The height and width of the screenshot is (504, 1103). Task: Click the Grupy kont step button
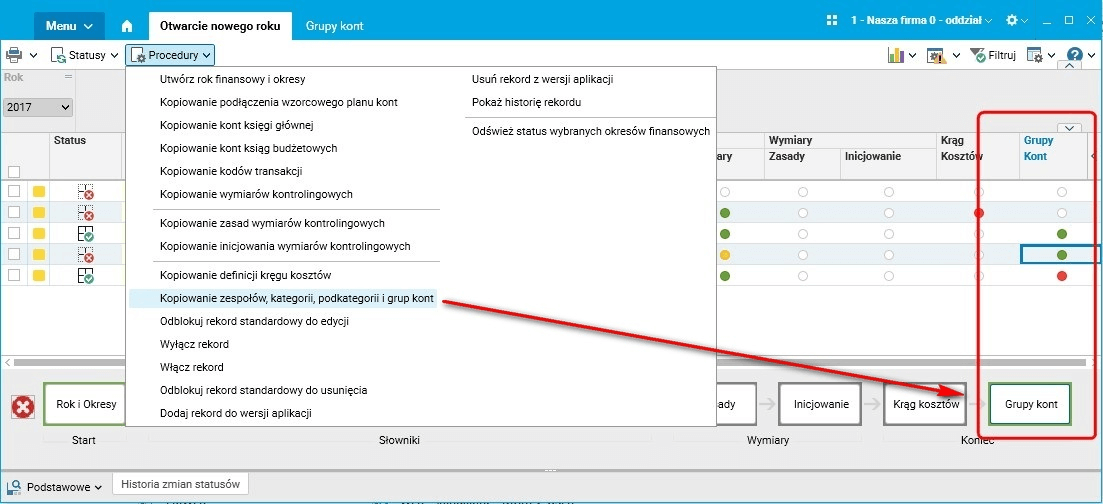(1031, 404)
